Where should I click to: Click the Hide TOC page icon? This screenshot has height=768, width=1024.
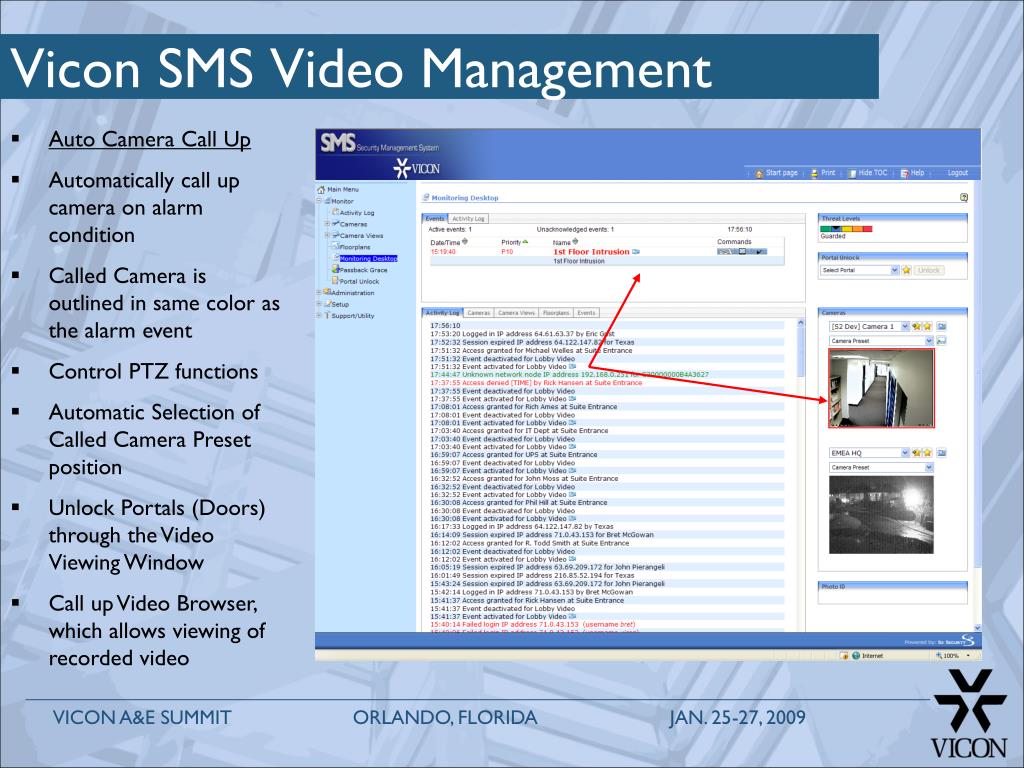tap(852, 173)
